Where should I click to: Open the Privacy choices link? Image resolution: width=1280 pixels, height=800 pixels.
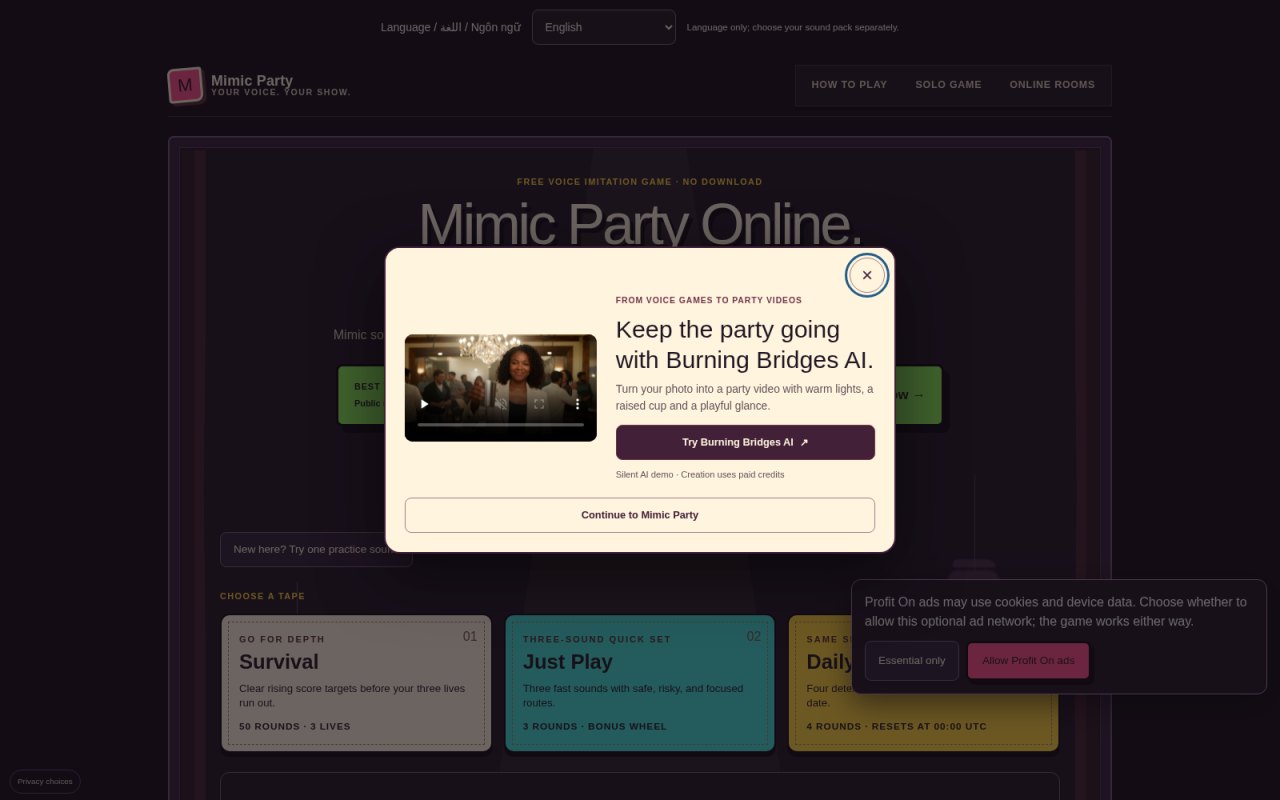tap(45, 782)
